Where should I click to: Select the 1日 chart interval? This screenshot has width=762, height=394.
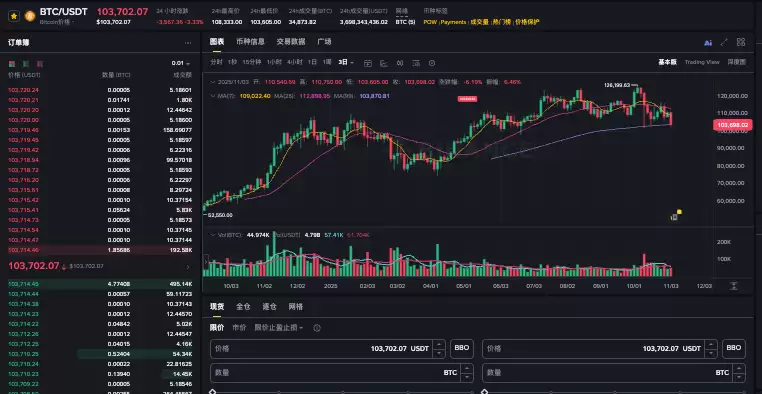click(312, 62)
